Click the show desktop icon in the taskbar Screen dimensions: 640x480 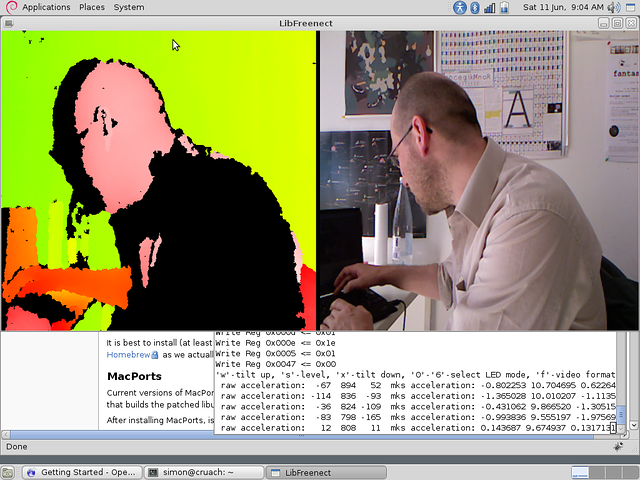7,472
